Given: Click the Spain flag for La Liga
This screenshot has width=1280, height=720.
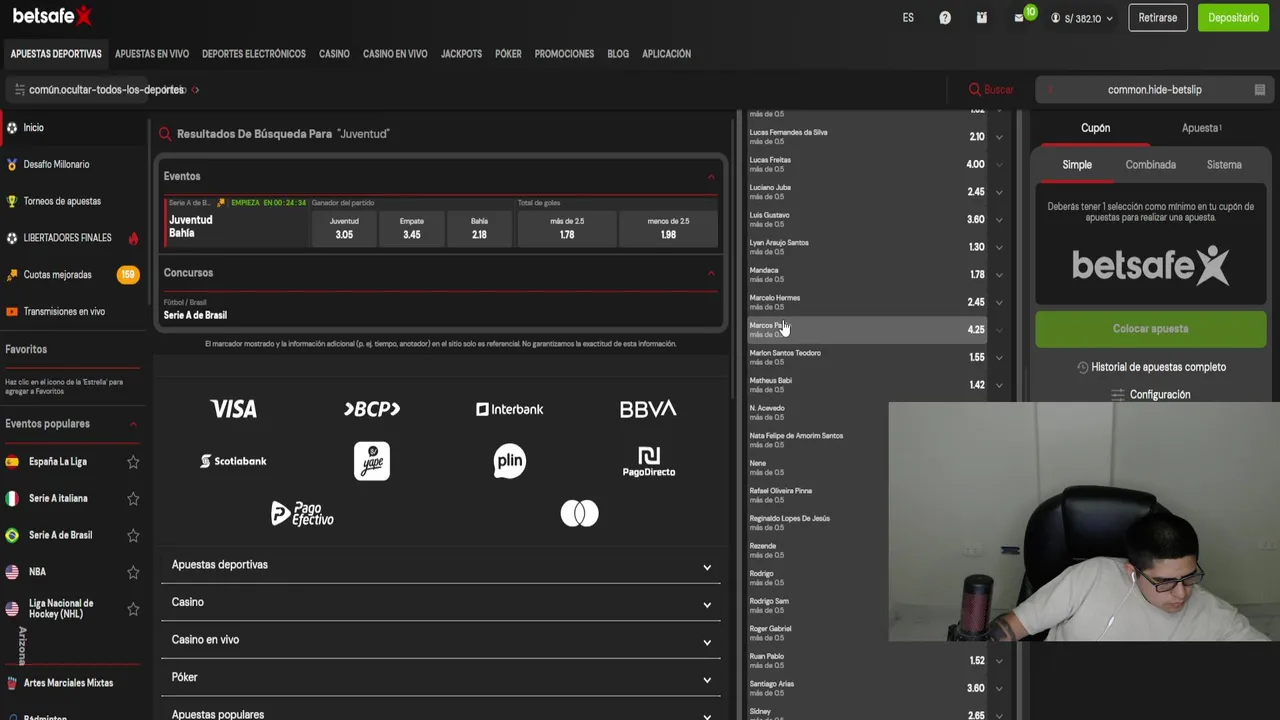Looking at the screenshot, I should (12, 462).
